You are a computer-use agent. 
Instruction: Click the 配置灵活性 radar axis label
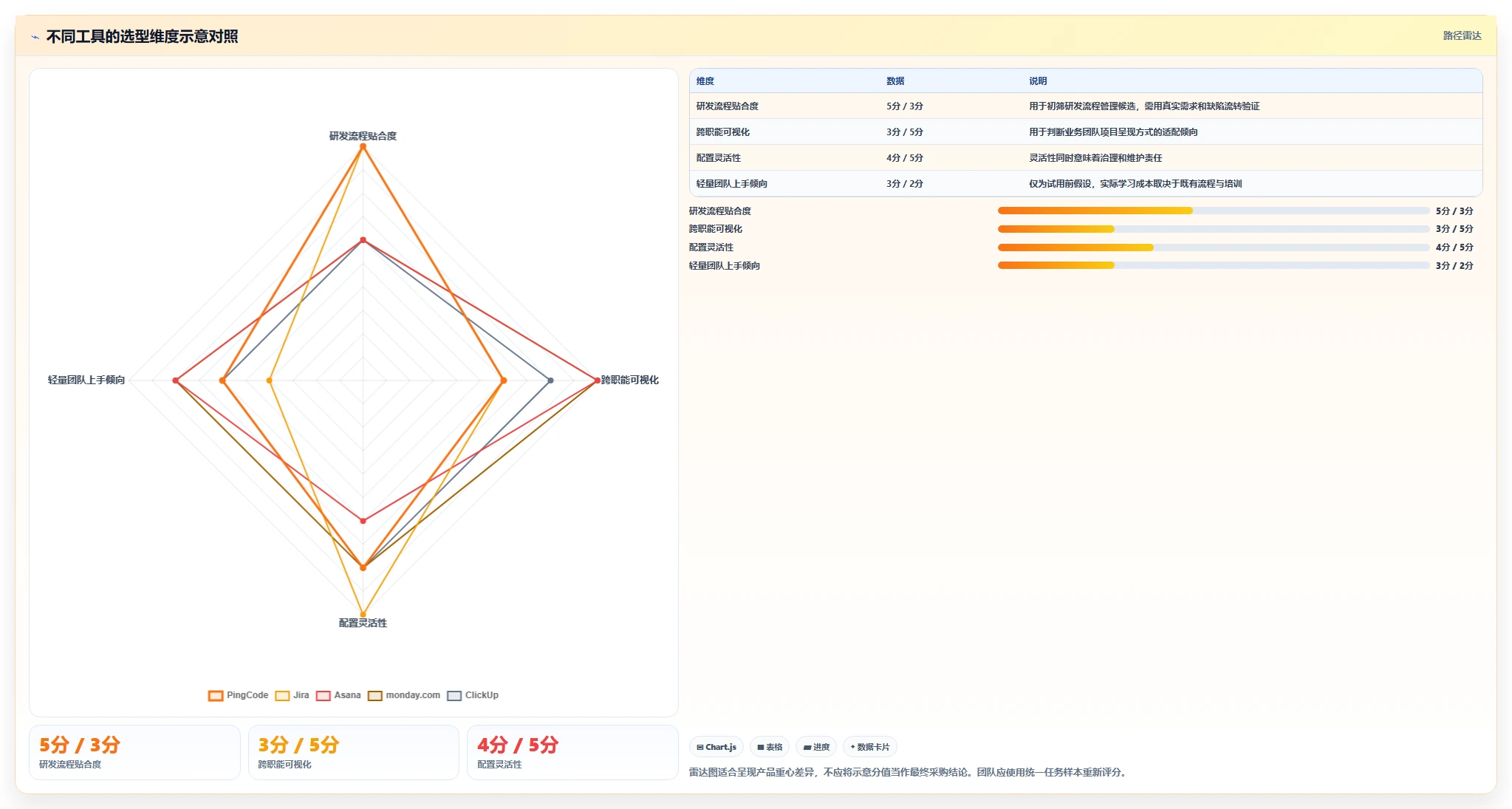[363, 623]
